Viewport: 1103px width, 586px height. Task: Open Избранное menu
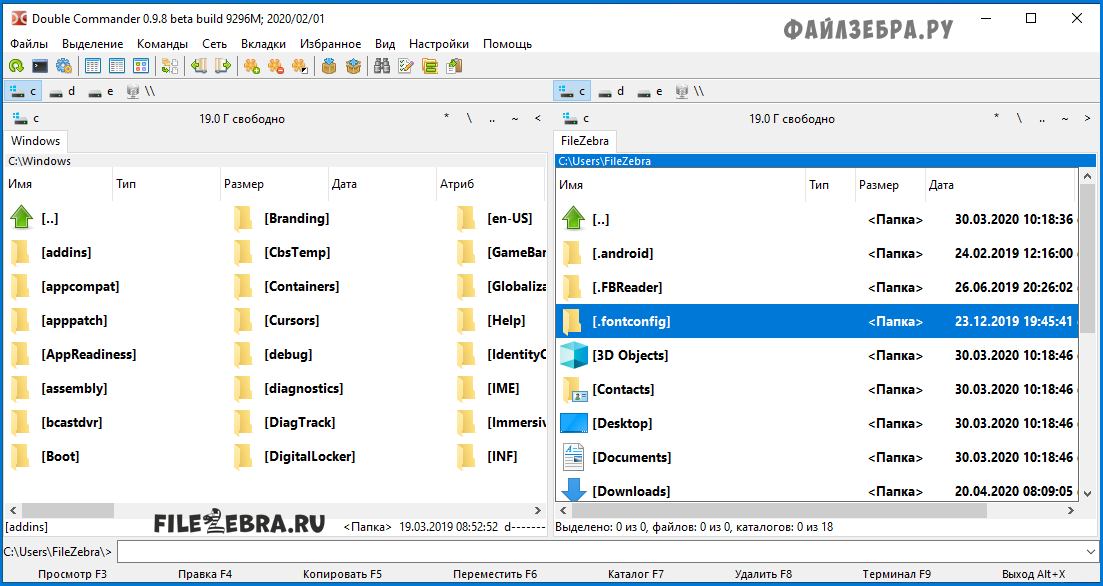tap(331, 44)
